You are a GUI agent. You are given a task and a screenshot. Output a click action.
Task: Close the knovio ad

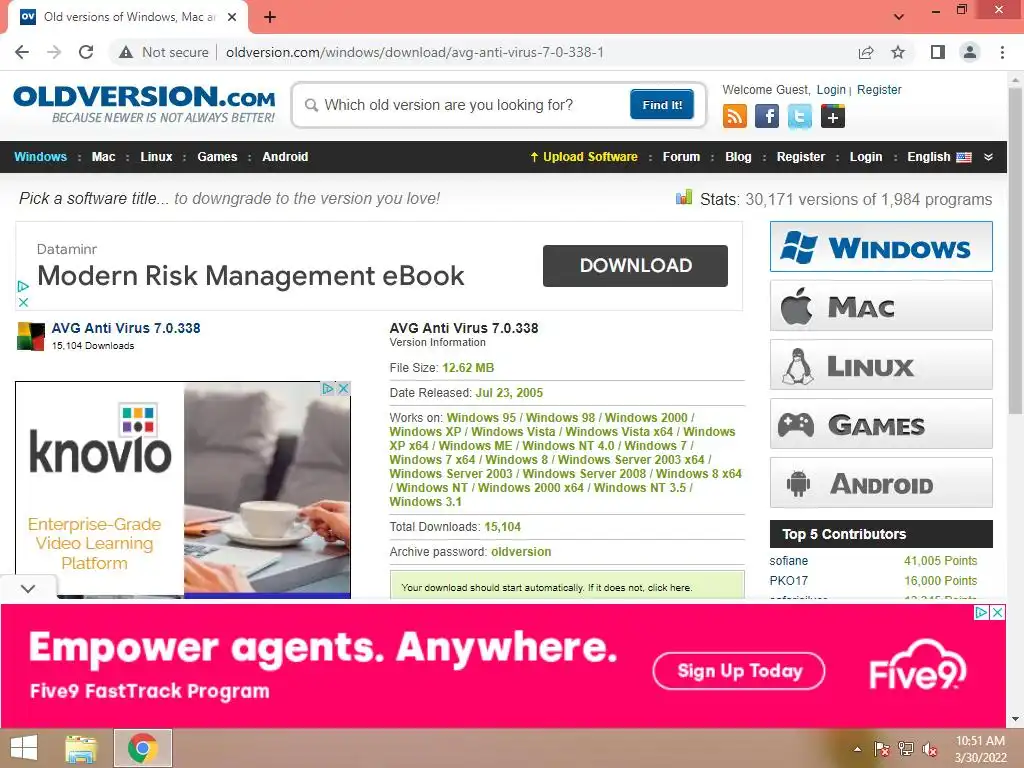point(344,389)
